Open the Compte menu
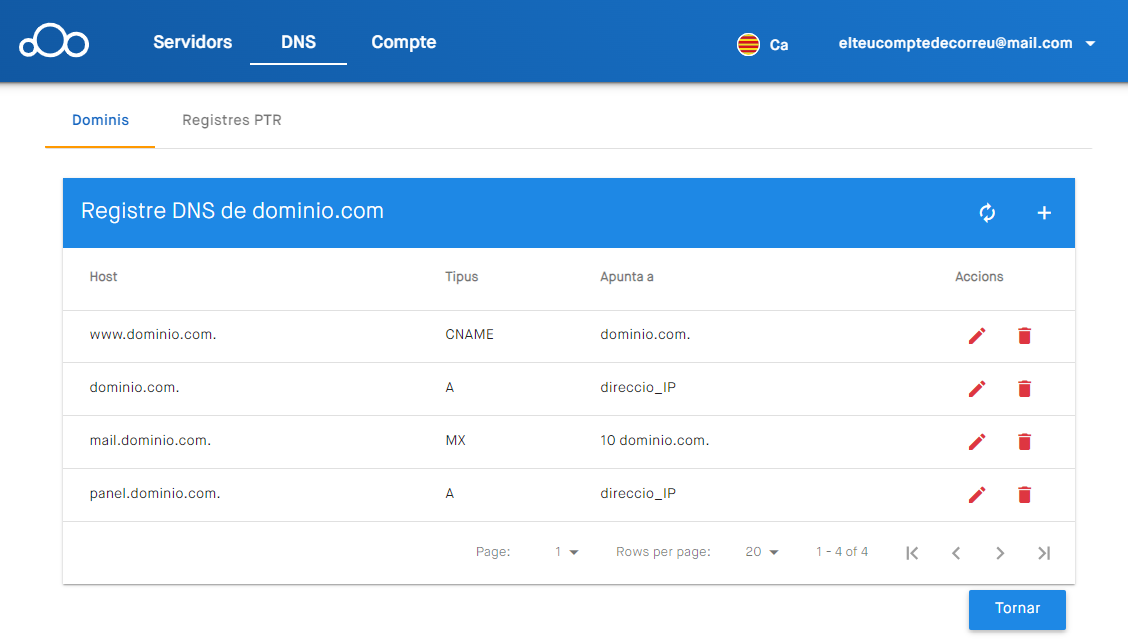 point(404,42)
